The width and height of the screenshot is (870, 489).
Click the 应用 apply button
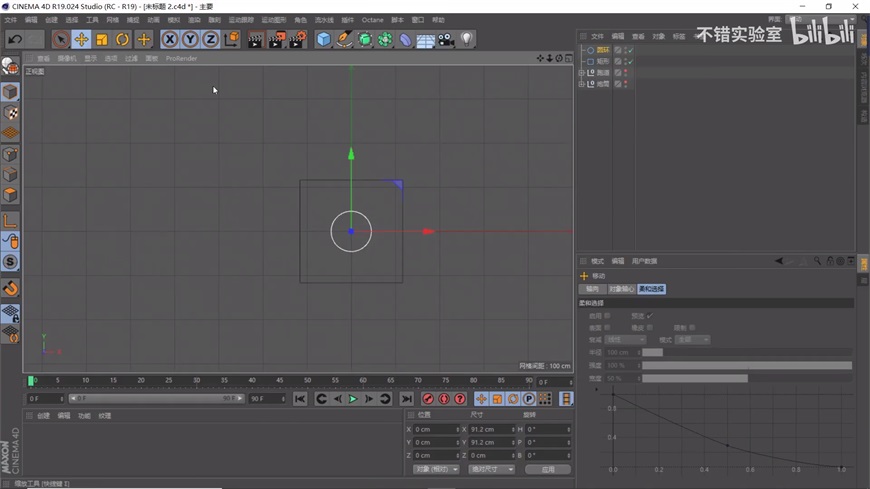pyautogui.click(x=547, y=469)
